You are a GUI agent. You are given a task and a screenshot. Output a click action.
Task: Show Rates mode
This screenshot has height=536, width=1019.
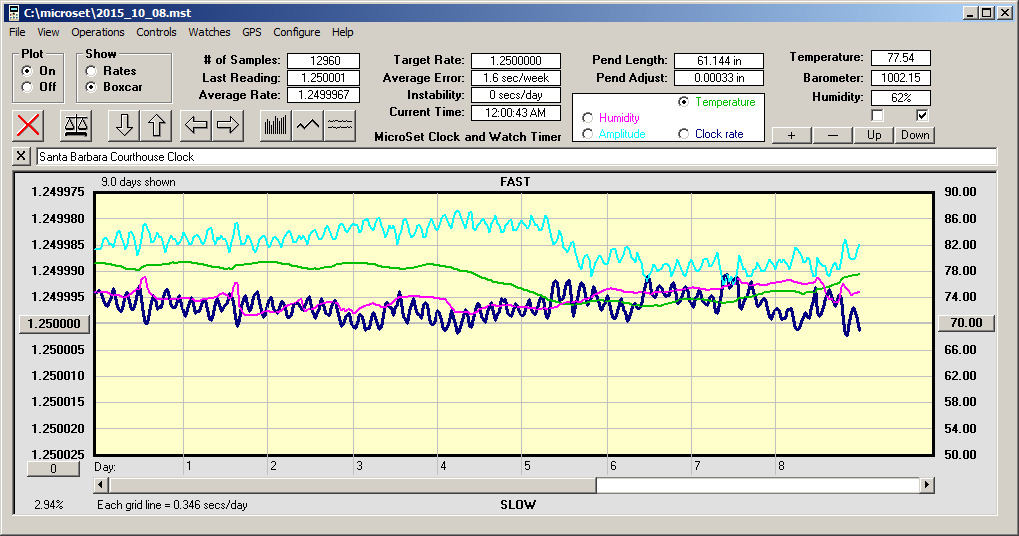coord(91,71)
